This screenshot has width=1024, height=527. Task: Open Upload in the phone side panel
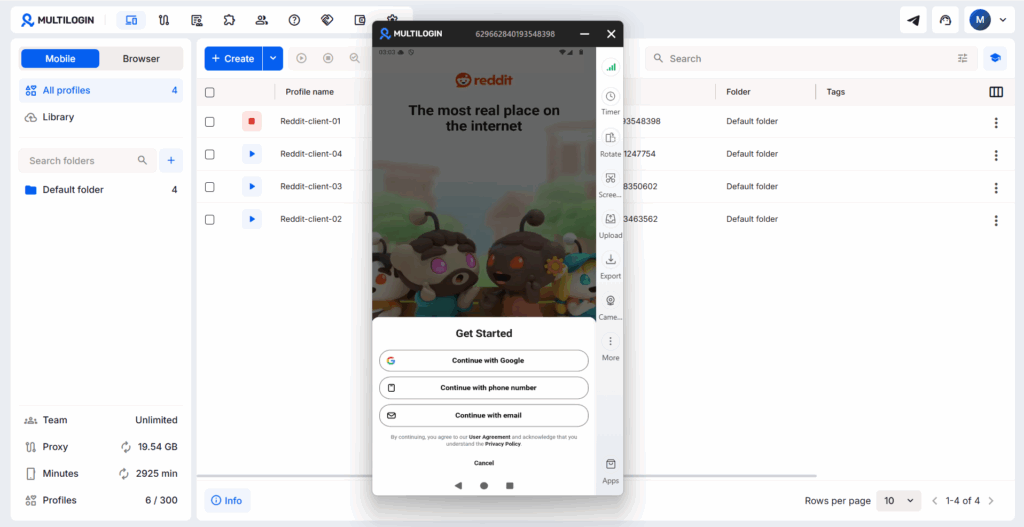[x=610, y=225]
